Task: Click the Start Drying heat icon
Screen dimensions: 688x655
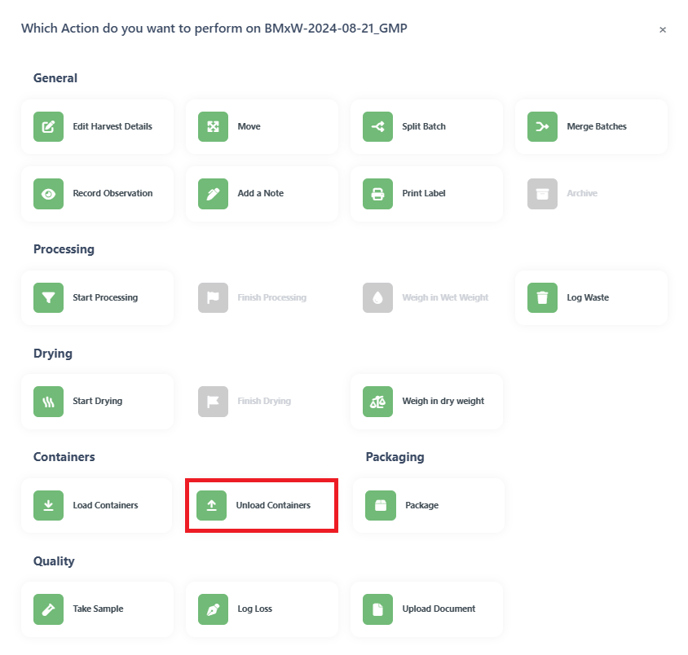Action: [x=48, y=401]
